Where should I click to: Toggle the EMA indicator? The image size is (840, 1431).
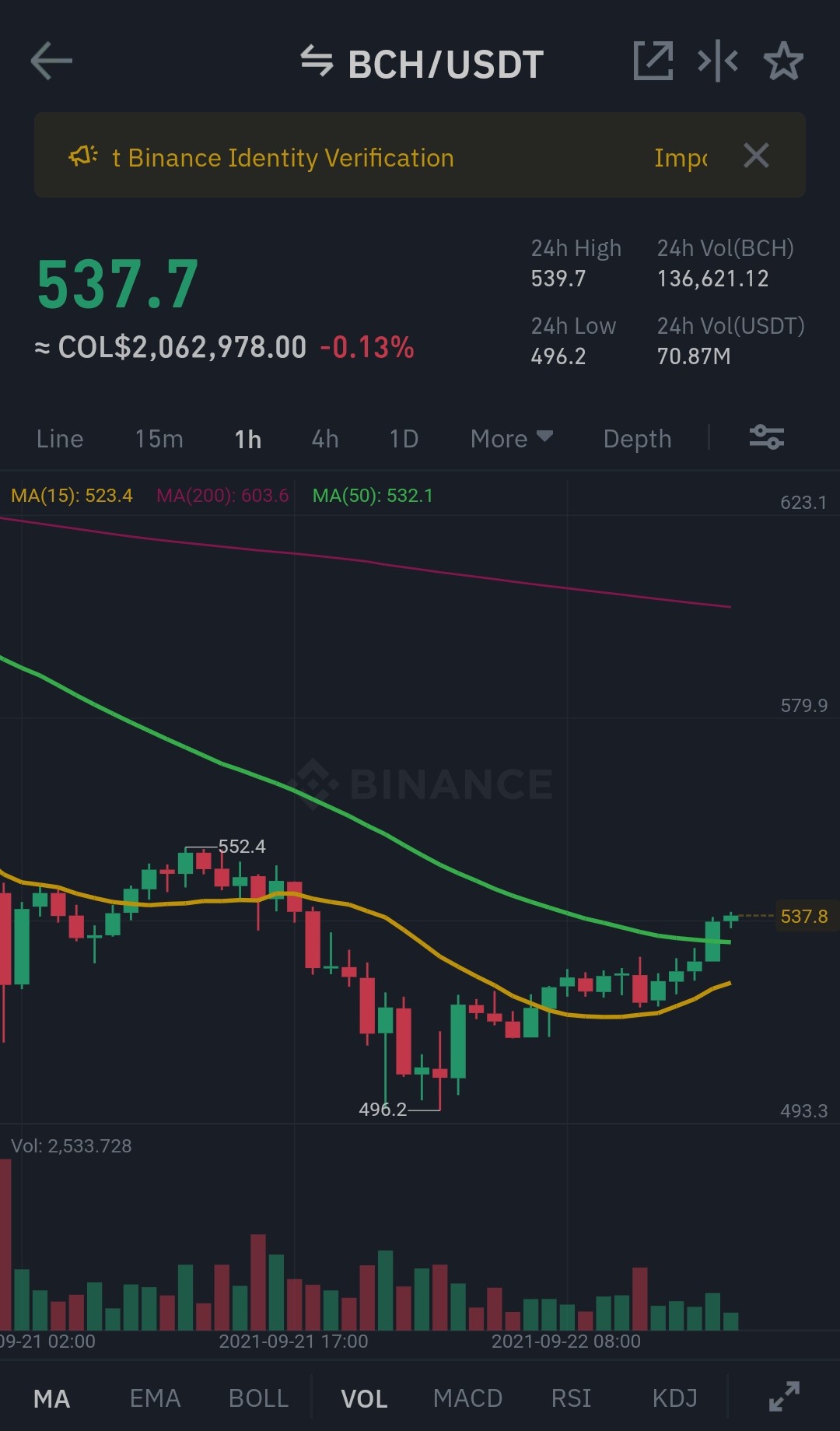point(155,1398)
